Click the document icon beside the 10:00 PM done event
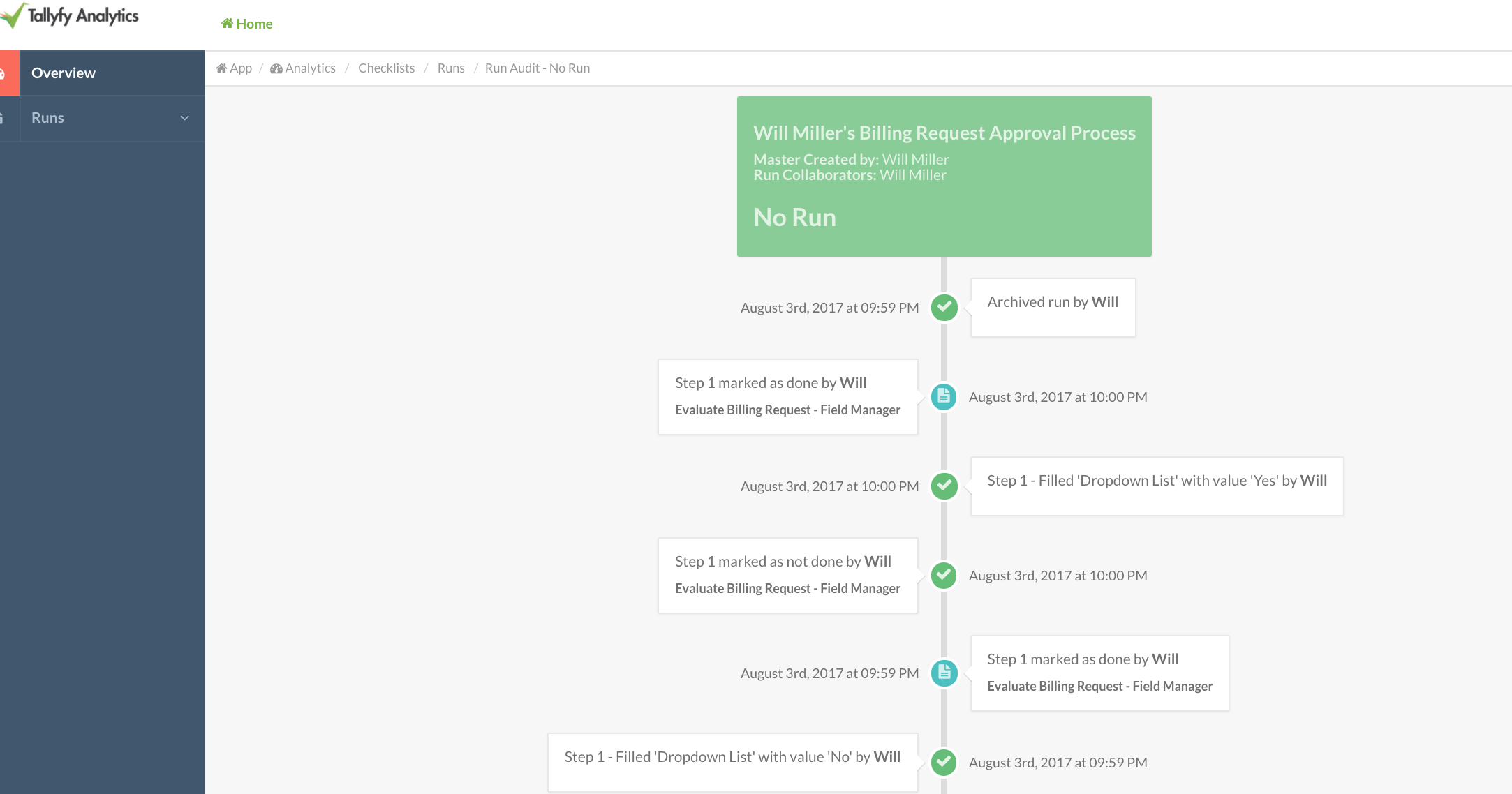 (943, 396)
